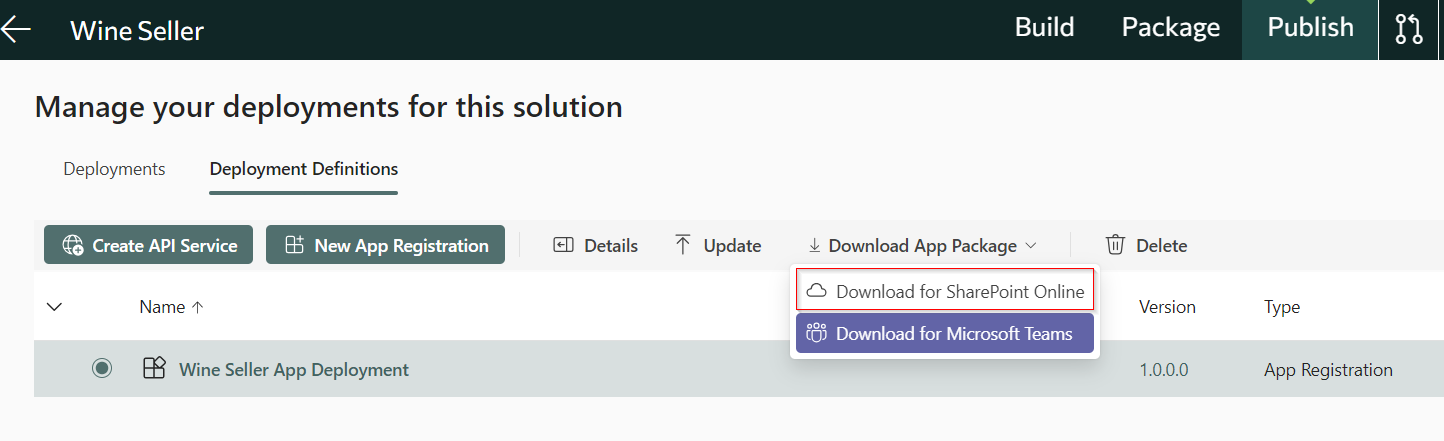Sort by the Name column header
Viewport: 1444px width, 441px height.
coord(171,307)
